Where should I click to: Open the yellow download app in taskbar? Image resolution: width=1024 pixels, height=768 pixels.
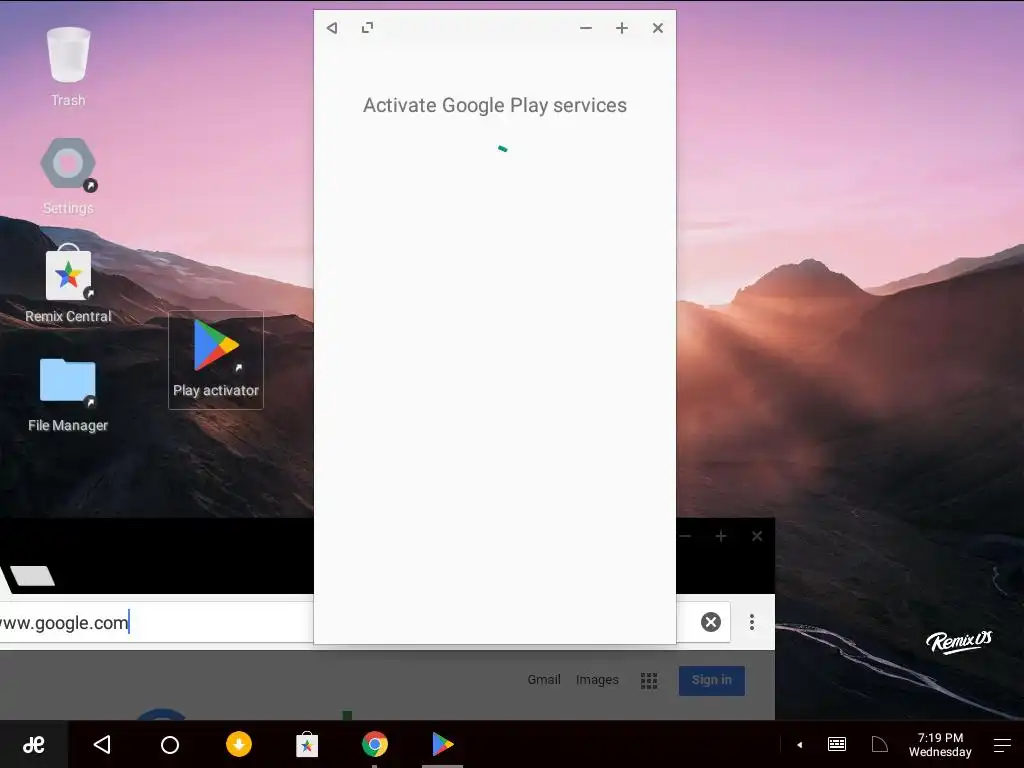click(x=238, y=744)
